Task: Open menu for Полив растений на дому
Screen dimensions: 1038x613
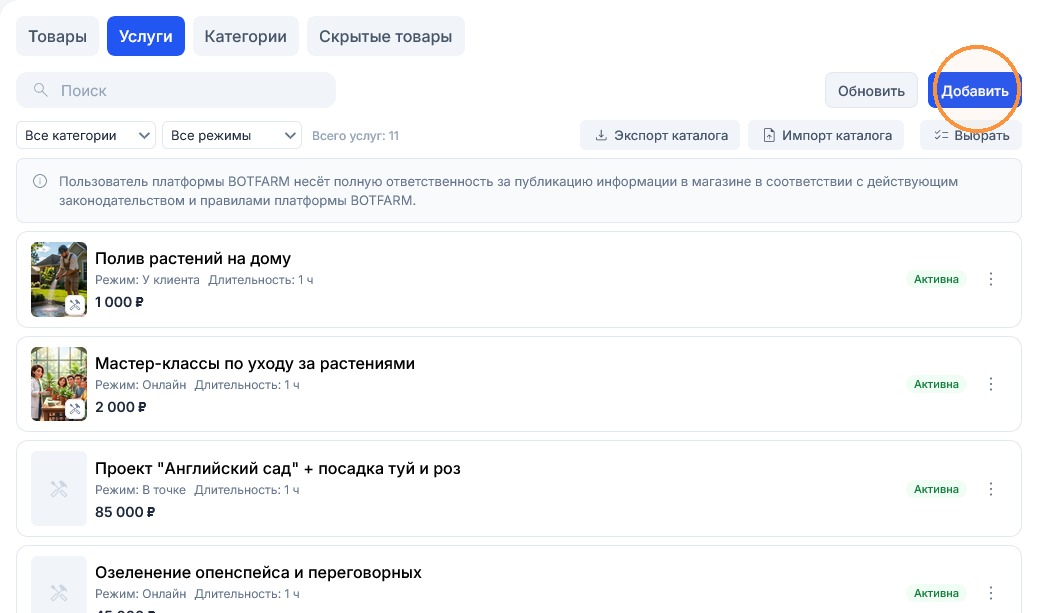Action: (x=991, y=279)
